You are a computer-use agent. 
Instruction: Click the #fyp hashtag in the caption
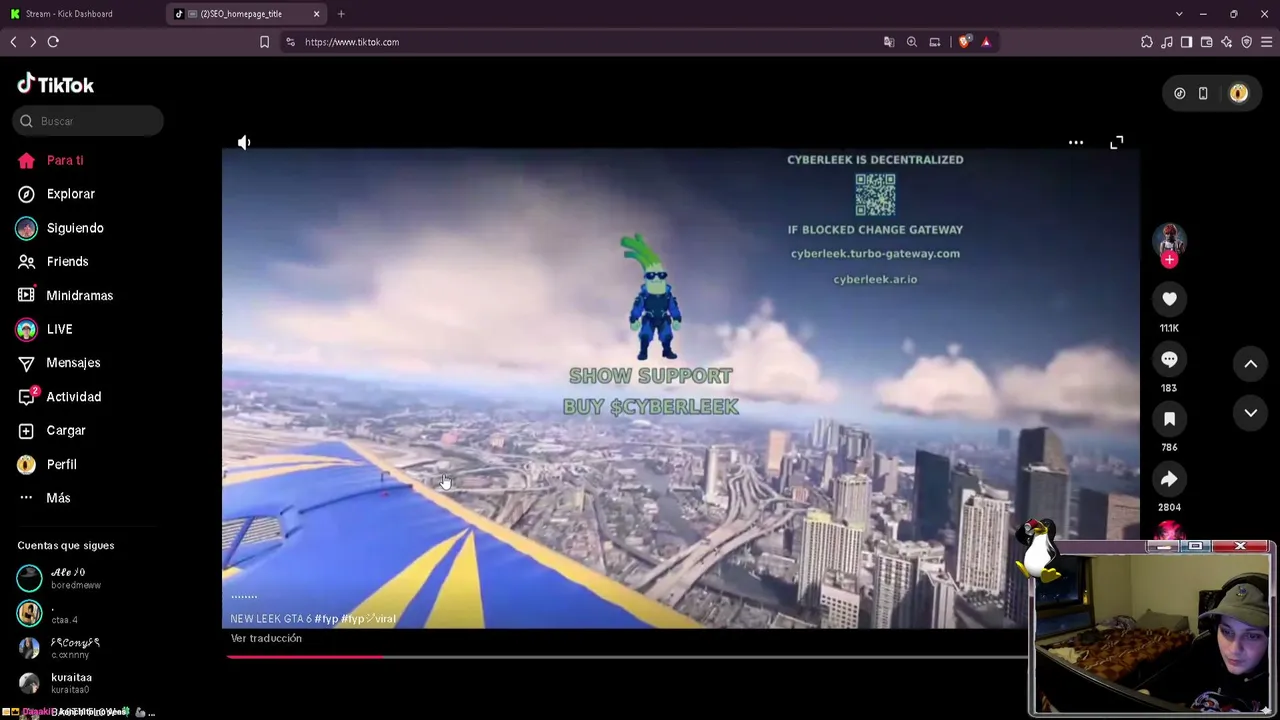[326, 619]
